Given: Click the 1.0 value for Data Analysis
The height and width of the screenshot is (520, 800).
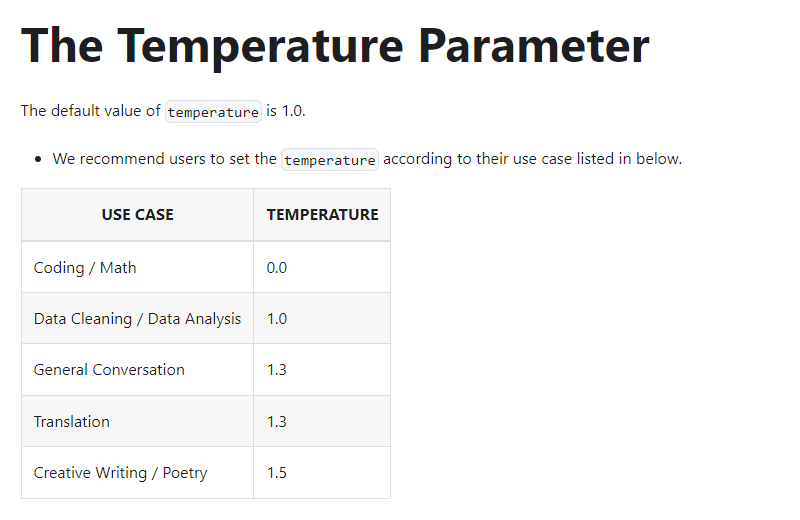Looking at the screenshot, I should click(x=277, y=319).
